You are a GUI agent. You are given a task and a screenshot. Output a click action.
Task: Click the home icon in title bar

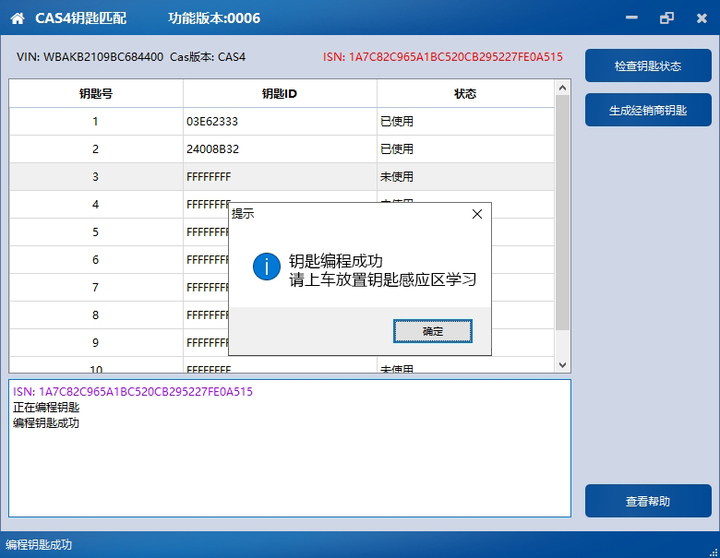17,18
